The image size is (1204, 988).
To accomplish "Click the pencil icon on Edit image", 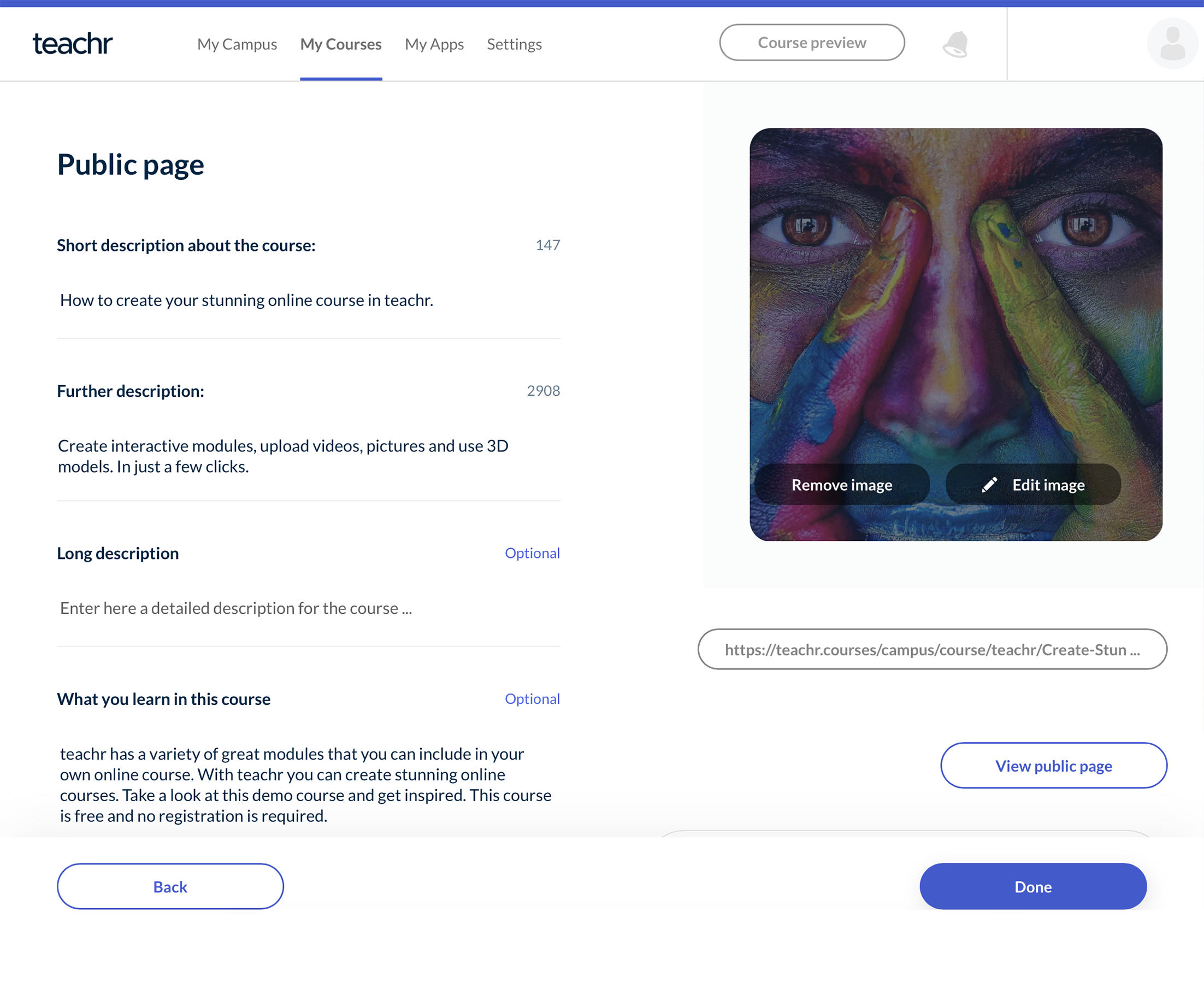I will pyautogui.click(x=989, y=484).
